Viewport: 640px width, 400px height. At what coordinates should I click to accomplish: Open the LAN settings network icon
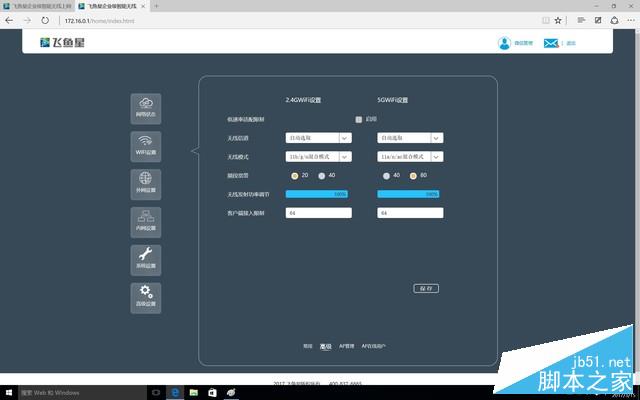(146, 222)
